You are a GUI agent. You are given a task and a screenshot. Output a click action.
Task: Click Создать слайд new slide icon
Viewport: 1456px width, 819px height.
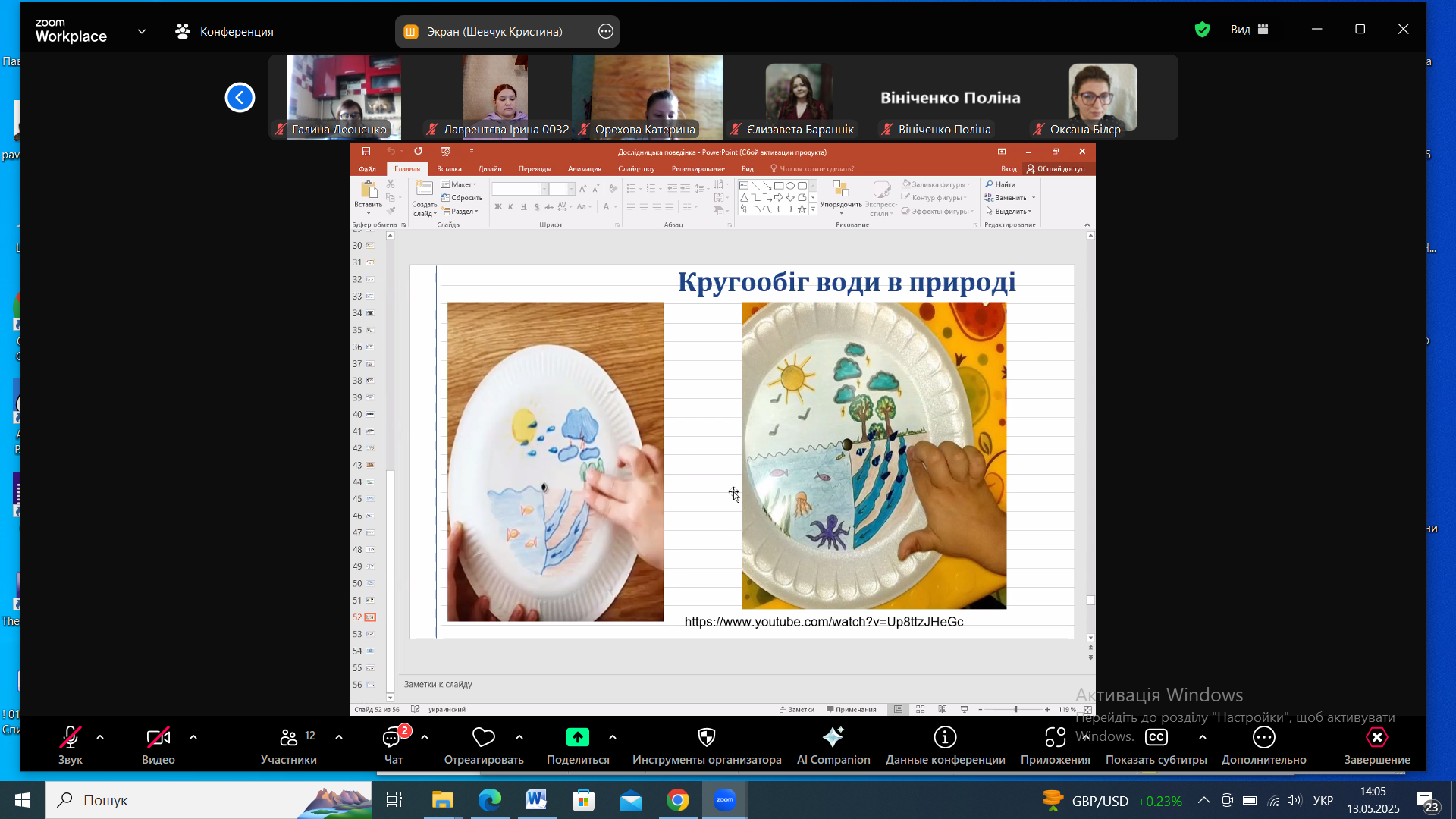pyautogui.click(x=424, y=189)
